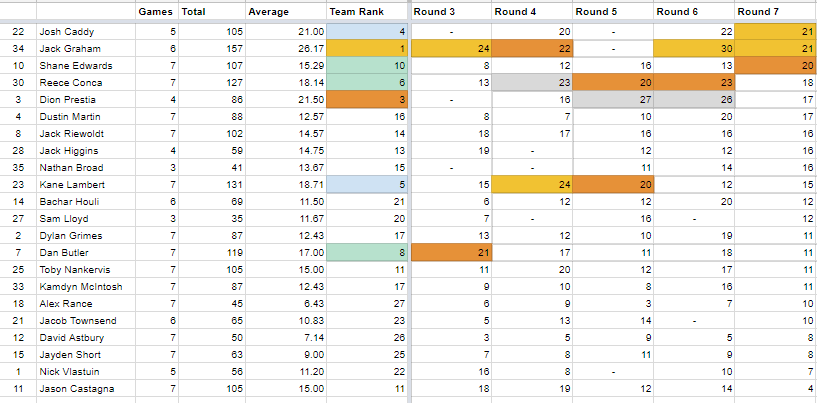Click the Games column header
Image resolution: width=817 pixels, height=403 pixels.
pyautogui.click(x=157, y=12)
